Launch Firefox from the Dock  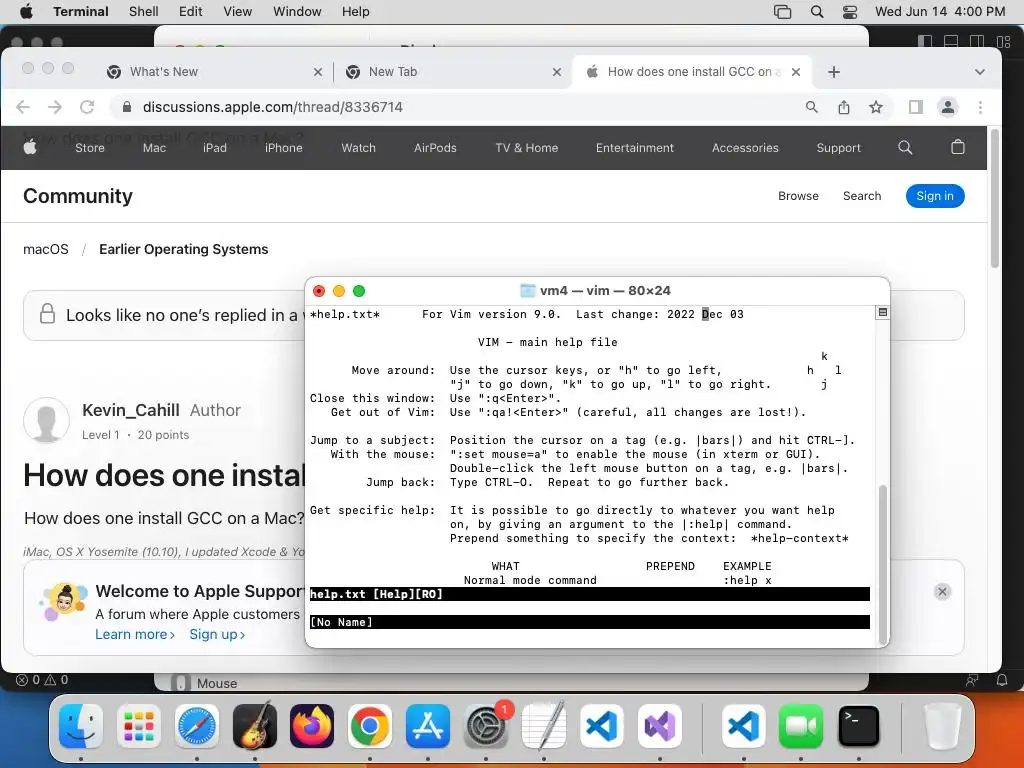(x=312, y=726)
